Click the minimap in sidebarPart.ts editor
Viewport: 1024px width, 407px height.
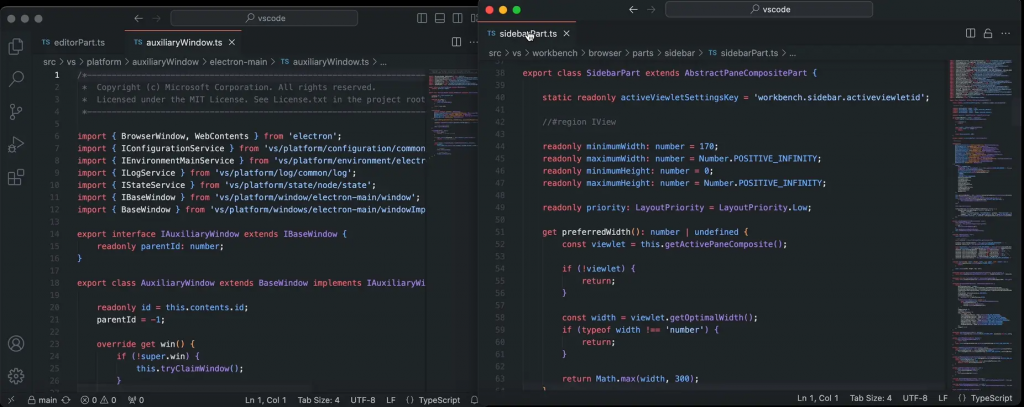point(980,225)
